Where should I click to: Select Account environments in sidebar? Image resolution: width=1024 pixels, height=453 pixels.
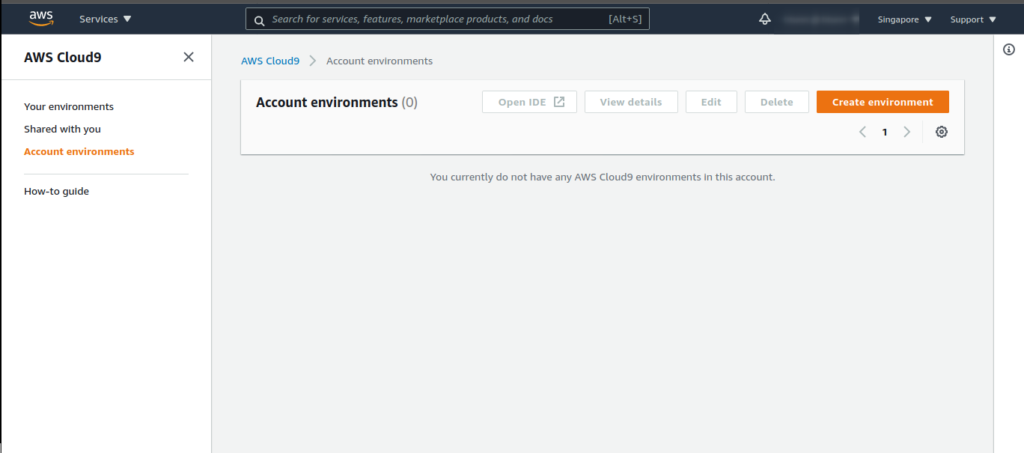point(79,151)
